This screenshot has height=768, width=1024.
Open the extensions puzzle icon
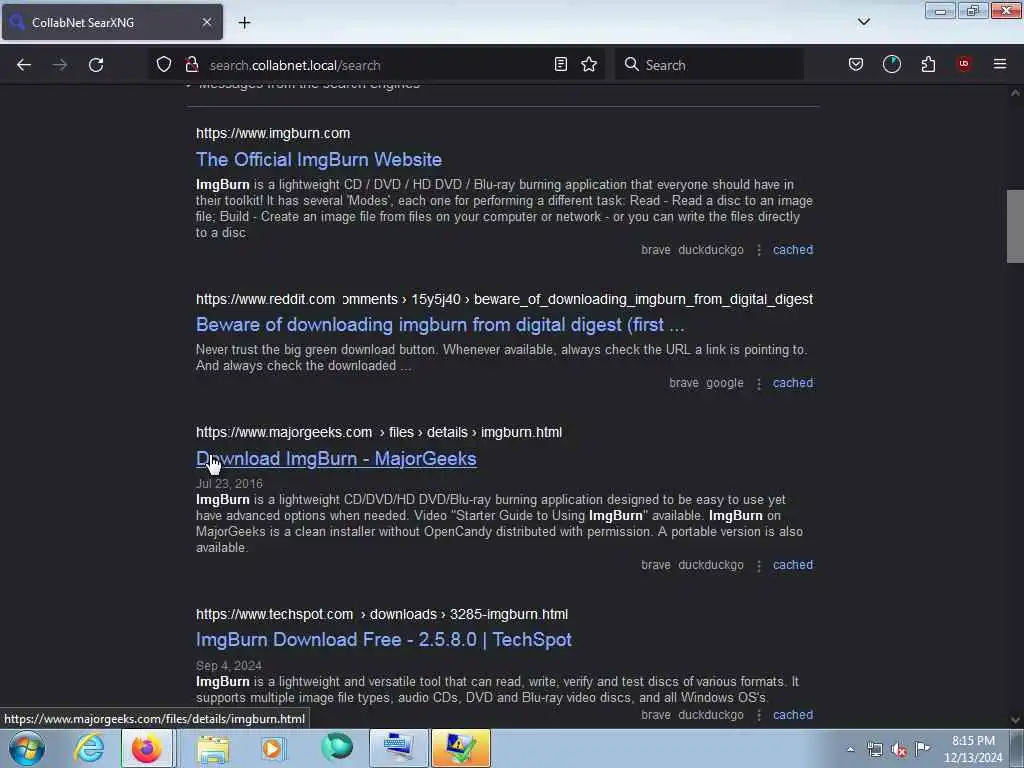click(928, 64)
